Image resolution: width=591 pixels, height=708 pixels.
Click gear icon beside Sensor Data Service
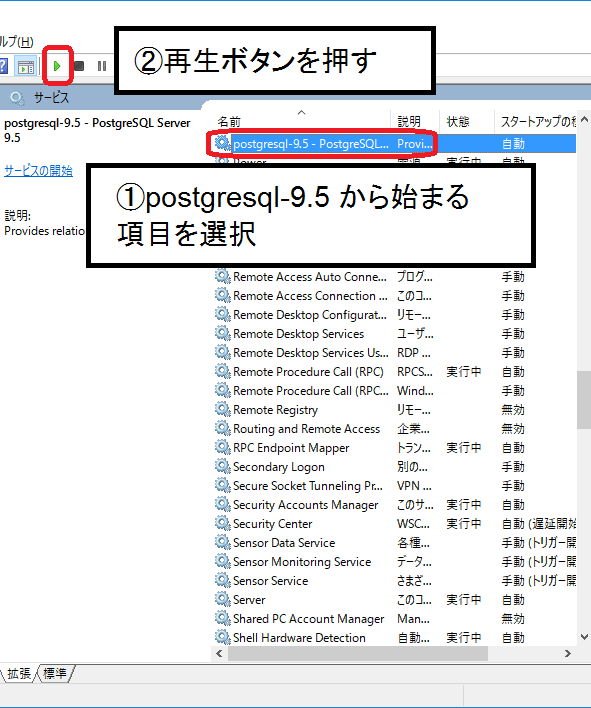point(222,541)
